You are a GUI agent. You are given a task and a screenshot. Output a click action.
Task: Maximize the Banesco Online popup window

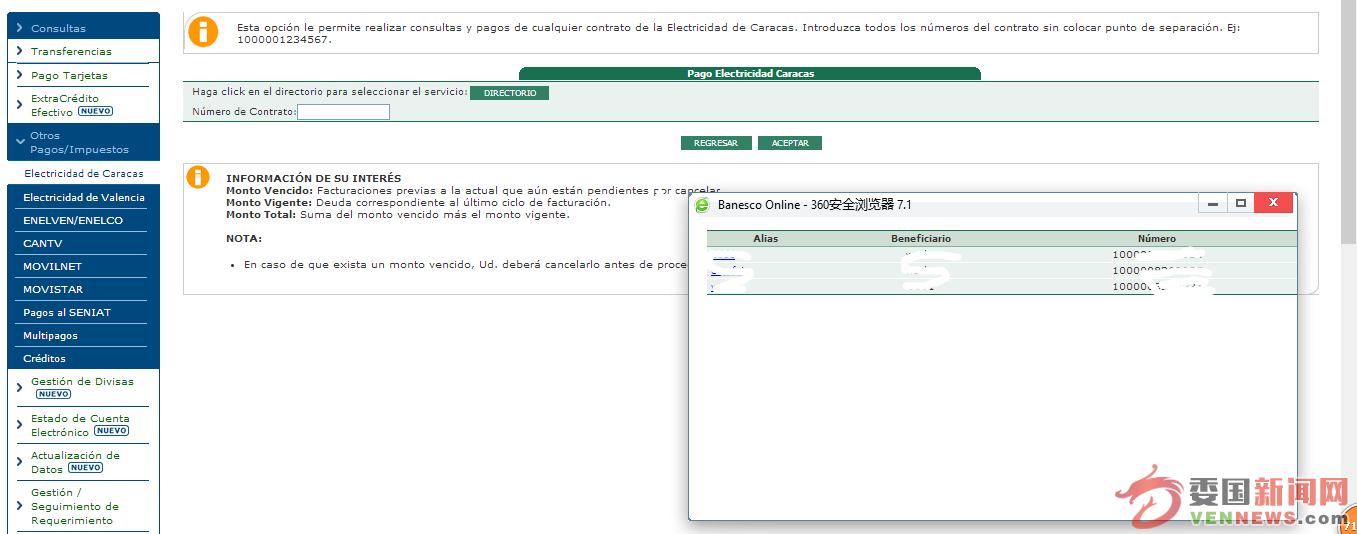1240,203
